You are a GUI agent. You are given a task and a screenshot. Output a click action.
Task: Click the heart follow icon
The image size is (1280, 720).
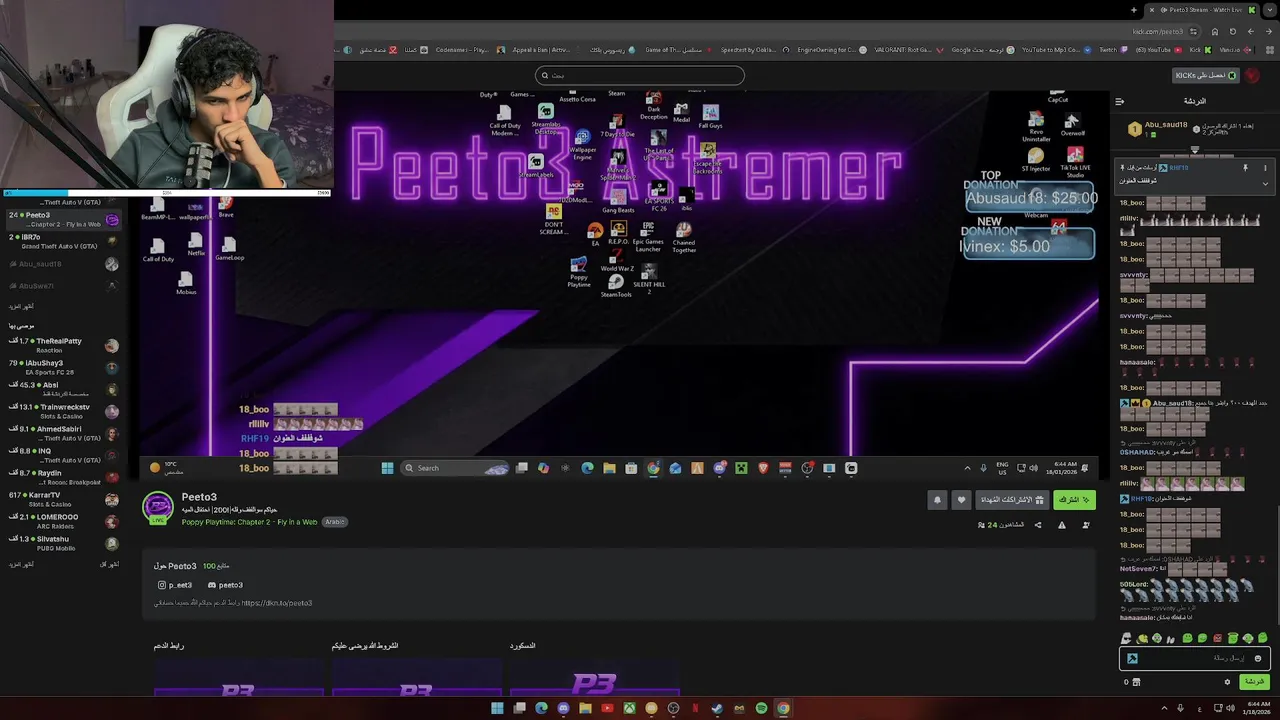[961, 500]
